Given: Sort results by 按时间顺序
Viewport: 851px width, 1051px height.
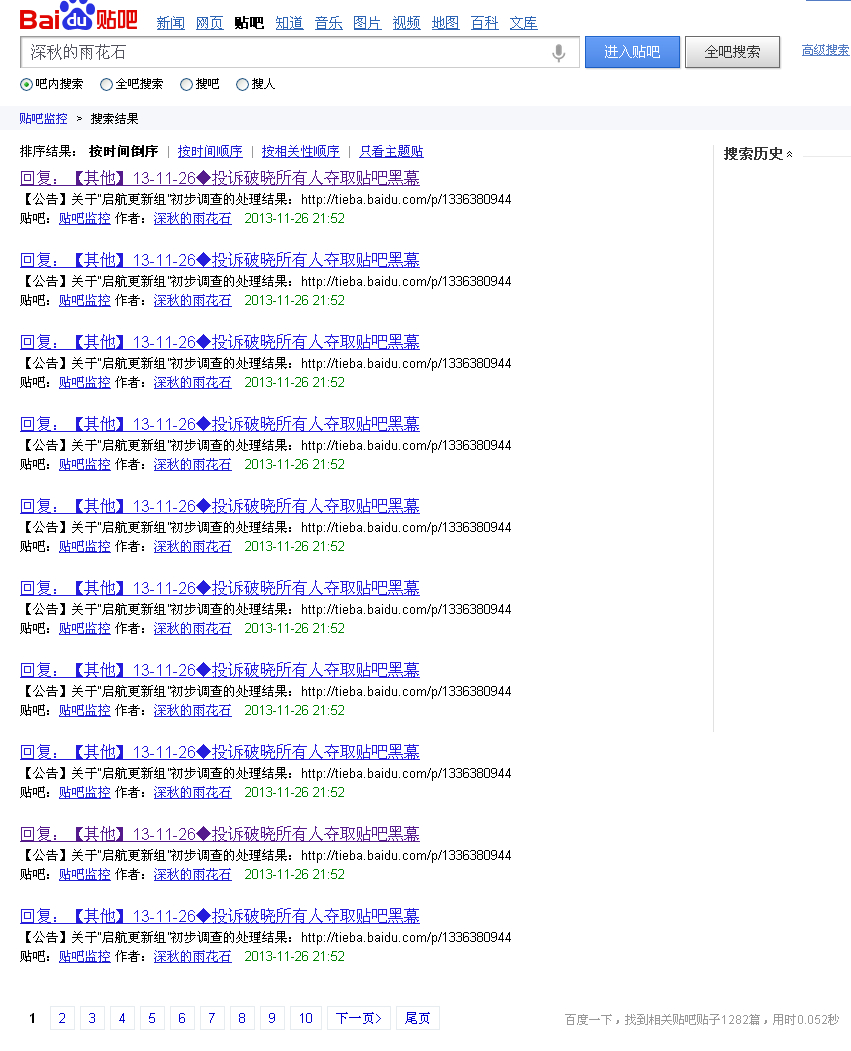Looking at the screenshot, I should 210,151.
